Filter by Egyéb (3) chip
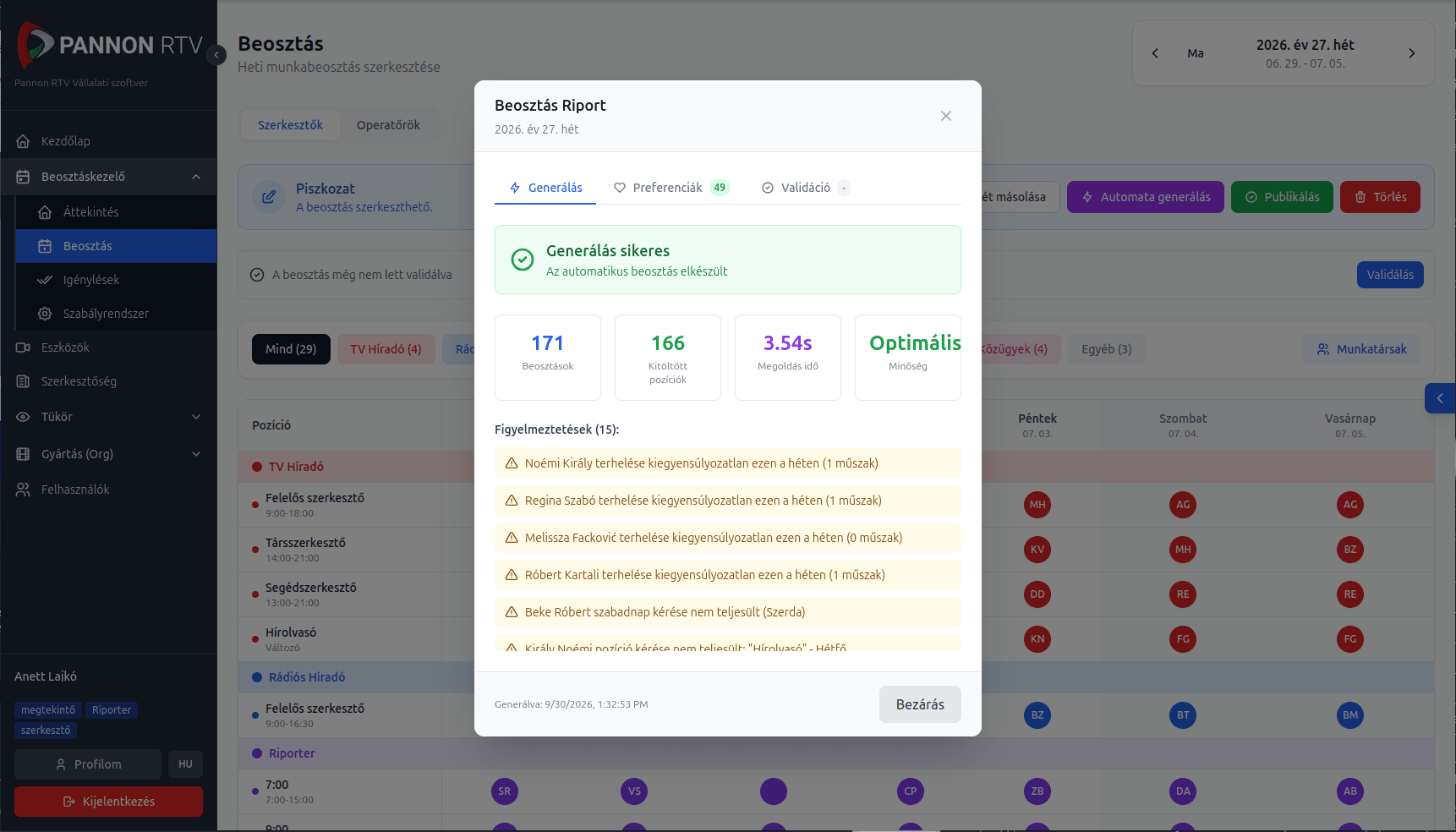The image size is (1456, 832). (x=1106, y=349)
